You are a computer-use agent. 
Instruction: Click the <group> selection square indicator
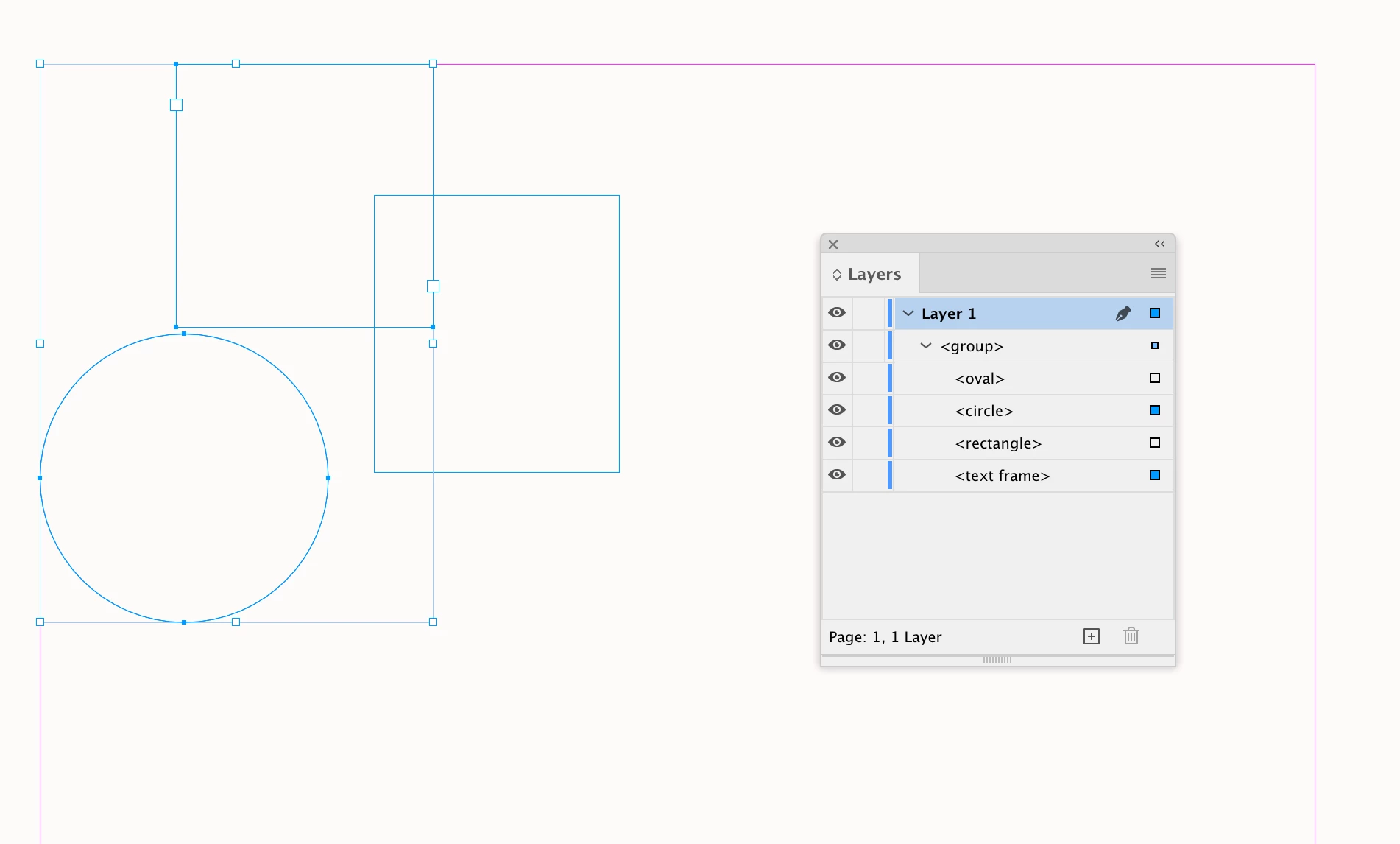(1155, 345)
